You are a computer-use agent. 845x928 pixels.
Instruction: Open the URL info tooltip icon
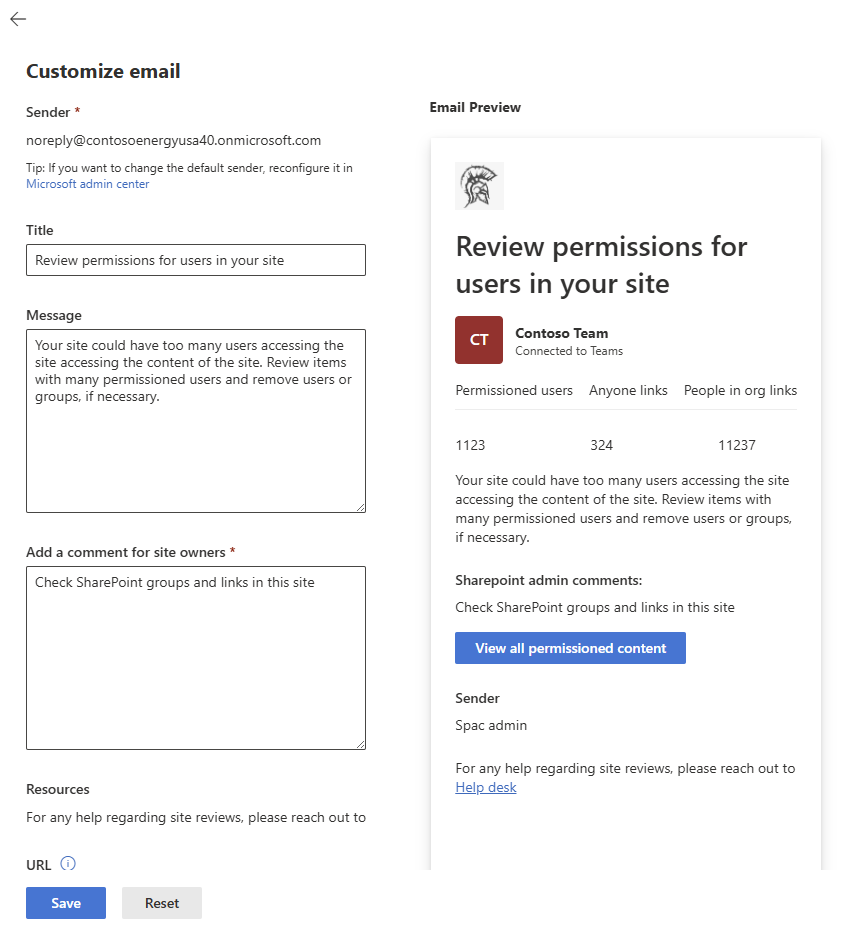click(69, 864)
